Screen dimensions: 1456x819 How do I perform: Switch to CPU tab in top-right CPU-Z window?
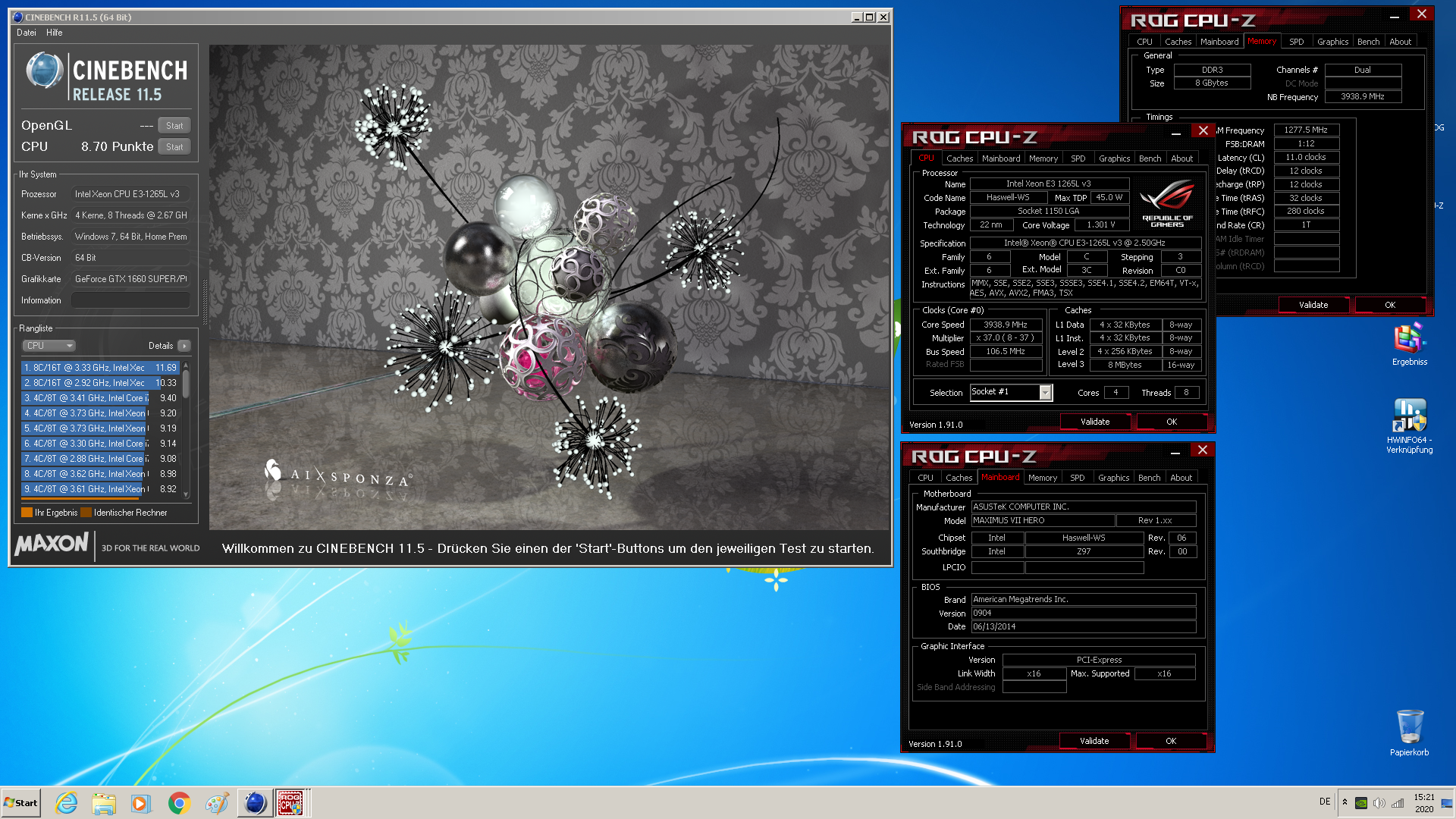[1144, 42]
